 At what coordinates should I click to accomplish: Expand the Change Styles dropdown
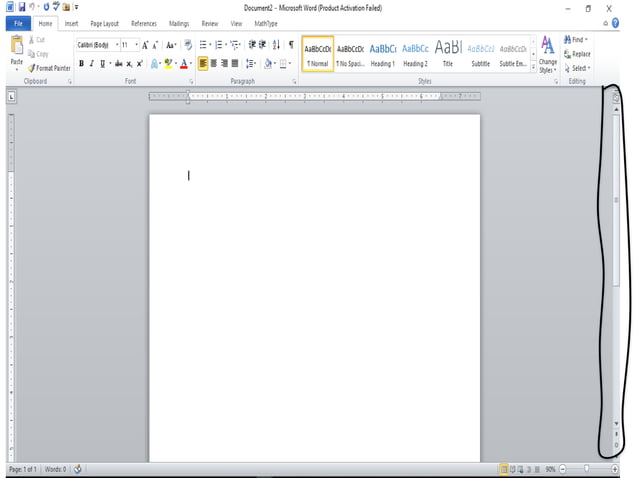coord(547,55)
